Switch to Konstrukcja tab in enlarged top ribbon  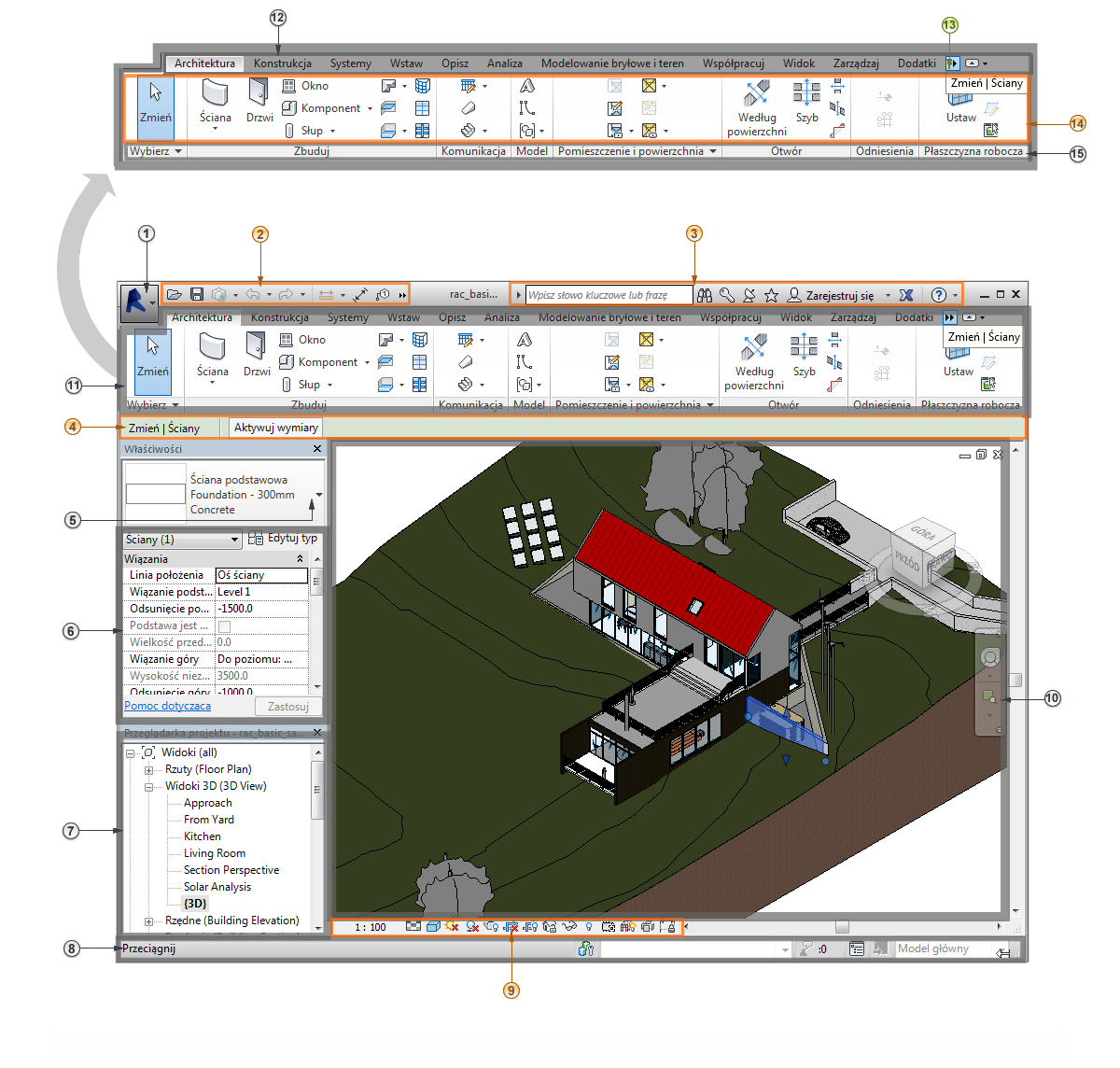pyautogui.click(x=283, y=63)
